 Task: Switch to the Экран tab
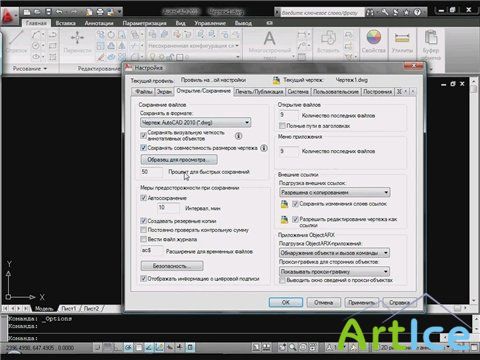click(164, 91)
